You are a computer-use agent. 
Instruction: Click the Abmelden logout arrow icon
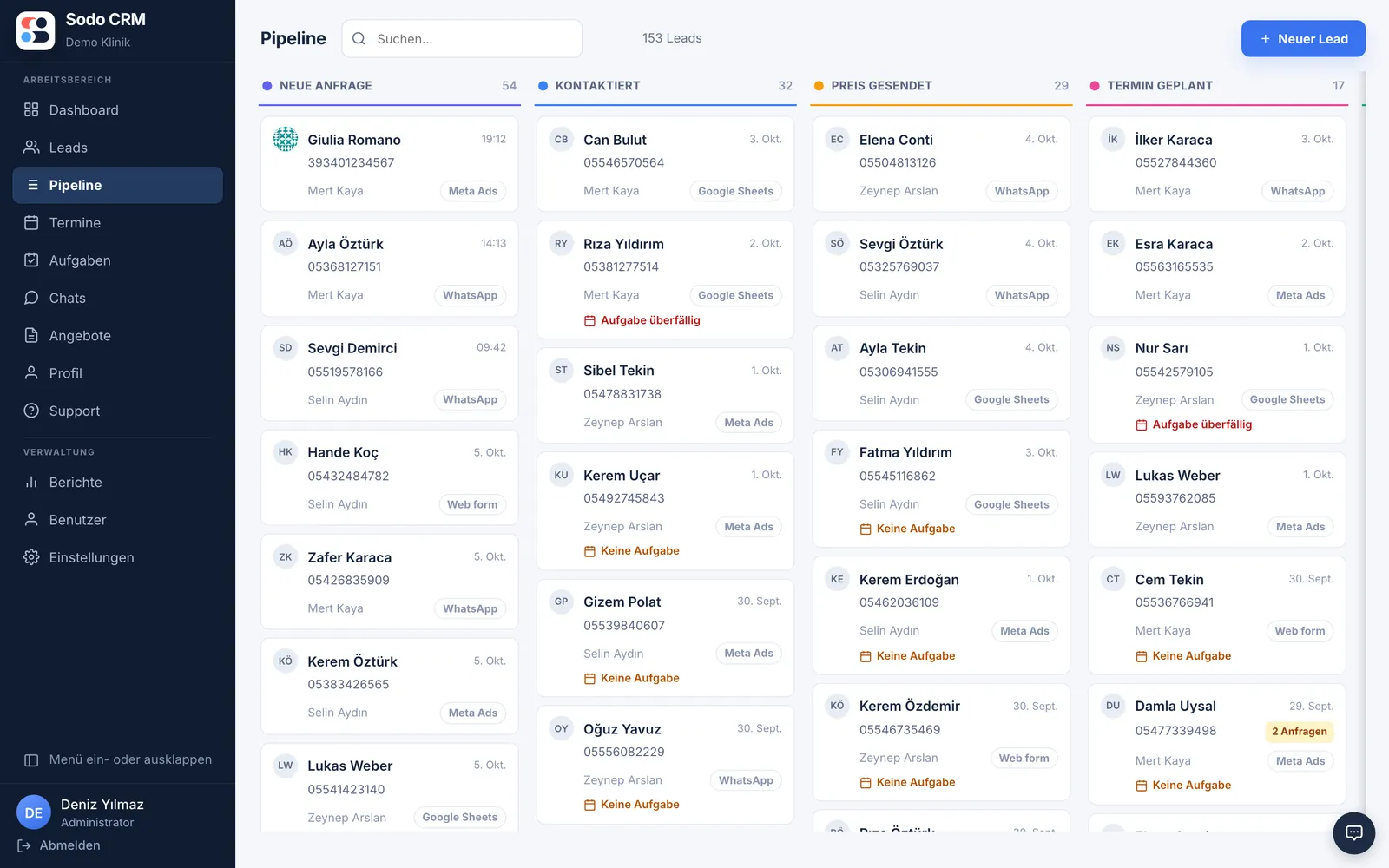click(24, 845)
